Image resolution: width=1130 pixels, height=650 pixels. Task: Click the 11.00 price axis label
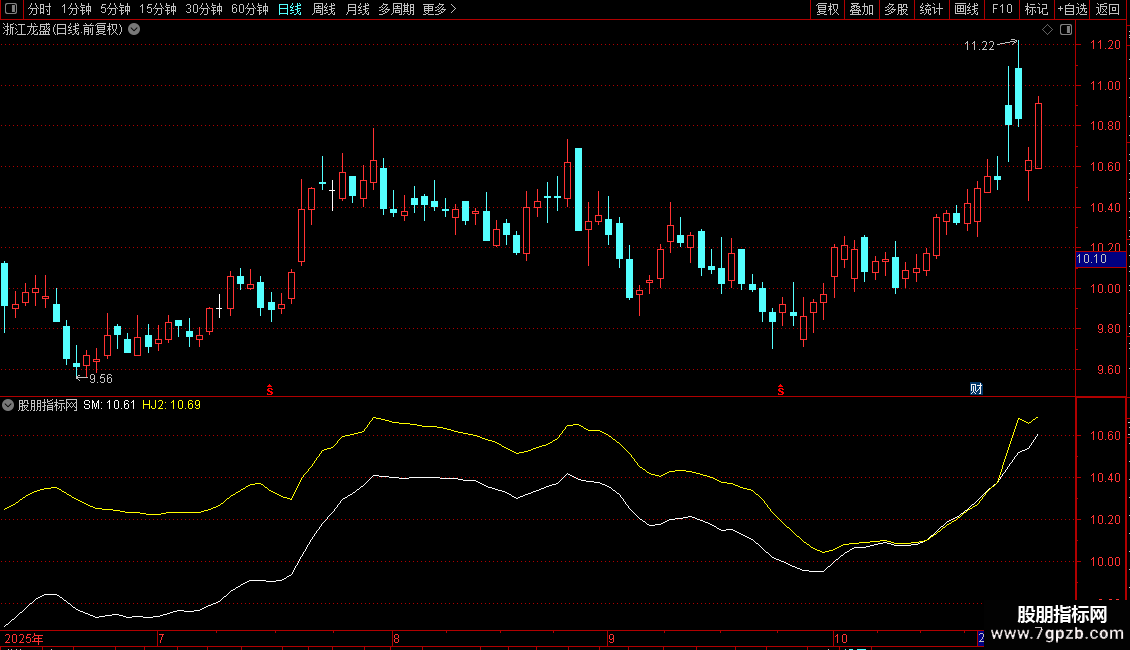click(x=1105, y=85)
